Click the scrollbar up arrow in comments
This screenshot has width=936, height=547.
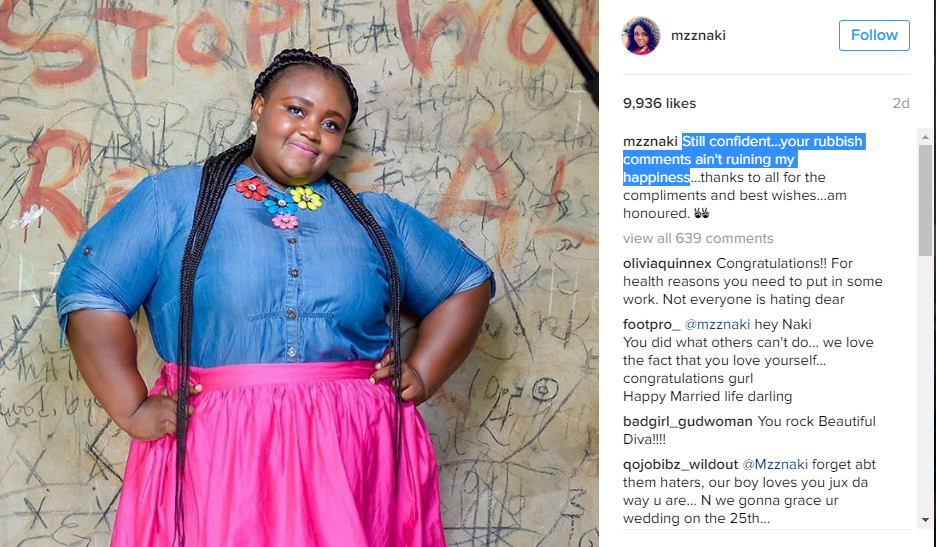925,137
